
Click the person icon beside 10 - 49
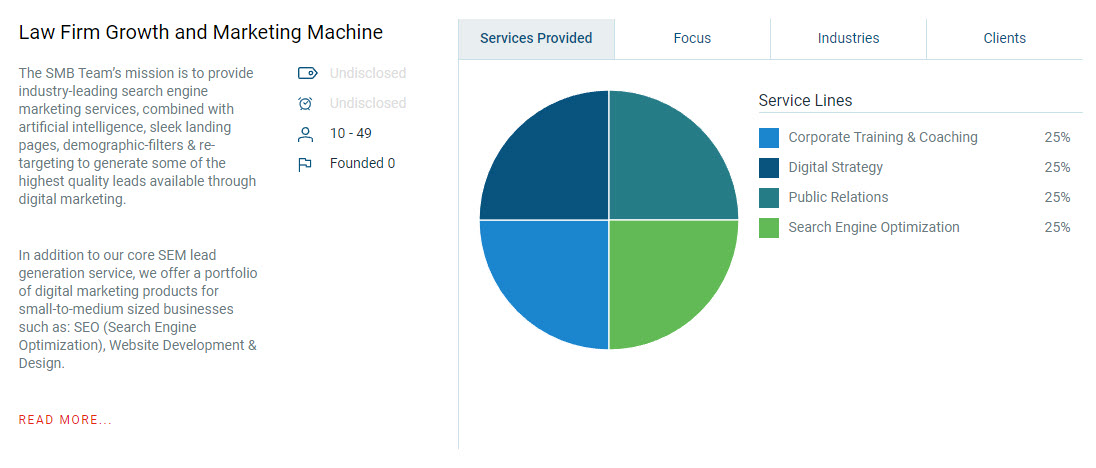[305, 133]
